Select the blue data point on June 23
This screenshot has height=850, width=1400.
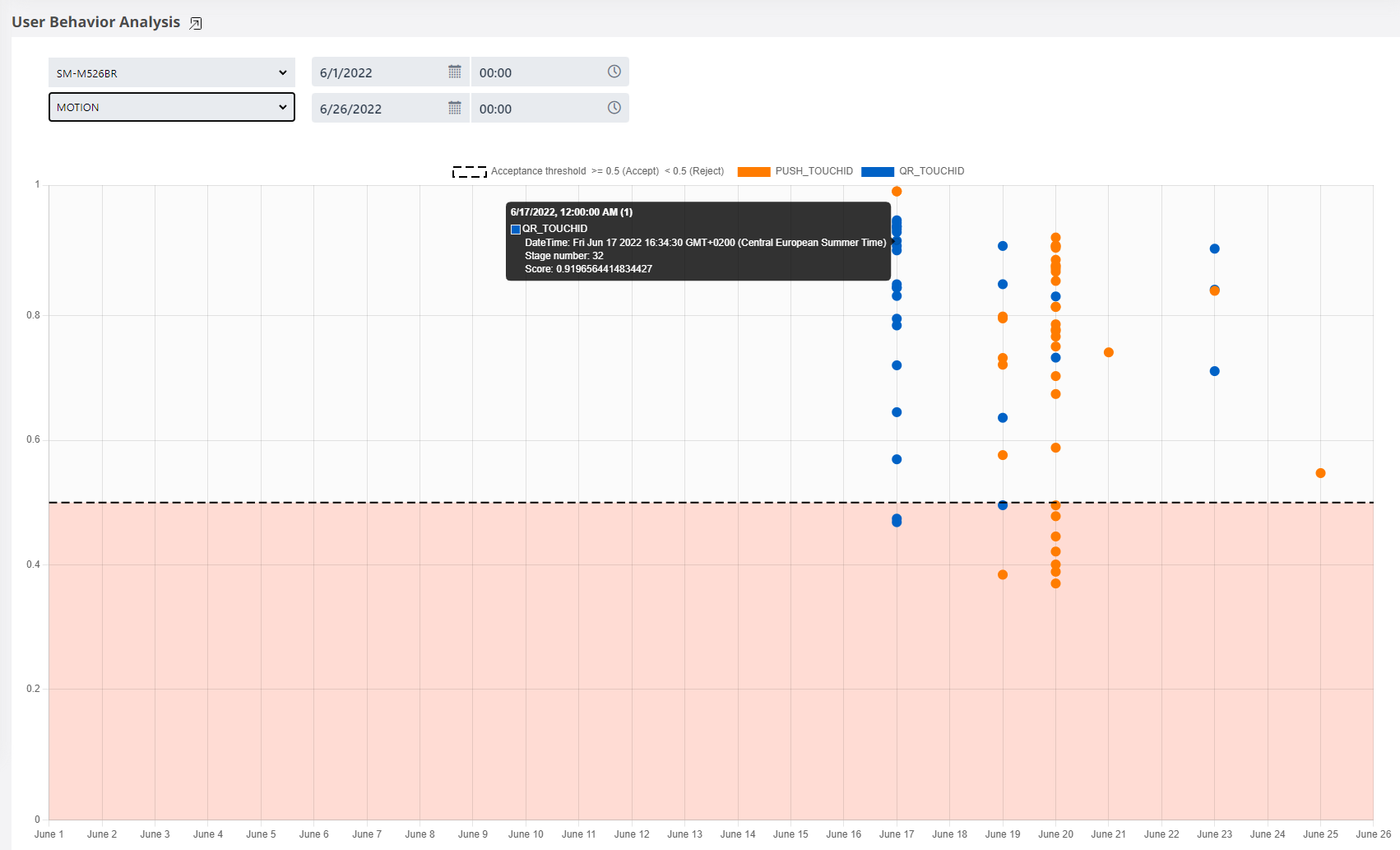pyautogui.click(x=1214, y=248)
